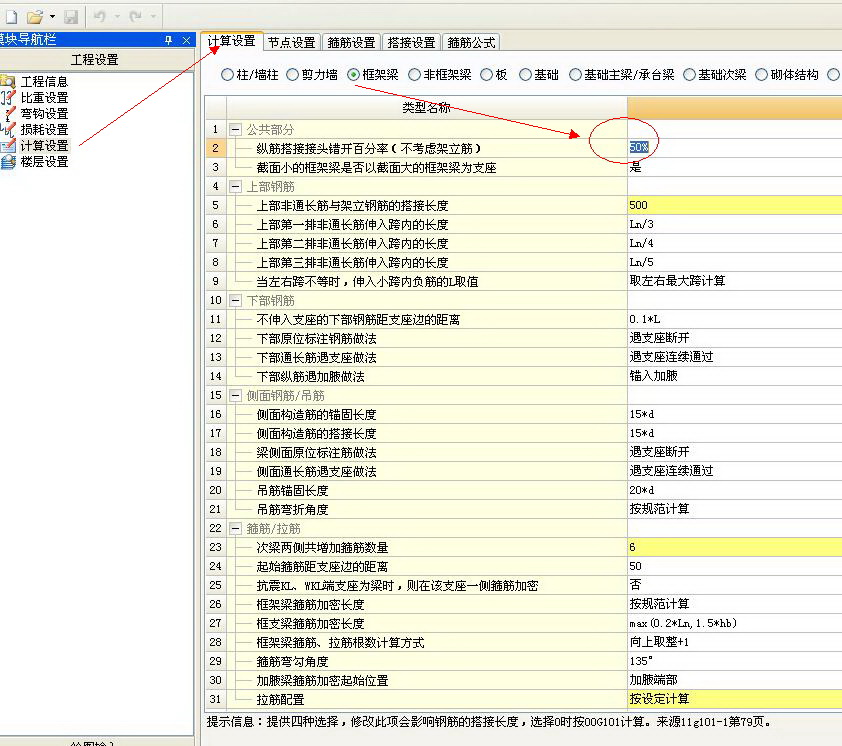Viewport: 842px width, 746px height.
Task: Click the 楼层设置 icon
Action: point(8,162)
